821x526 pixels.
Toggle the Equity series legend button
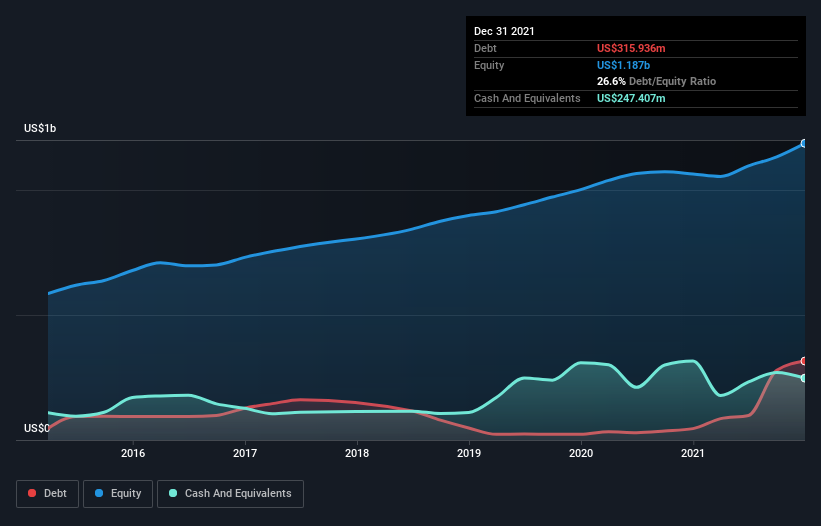click(118, 494)
